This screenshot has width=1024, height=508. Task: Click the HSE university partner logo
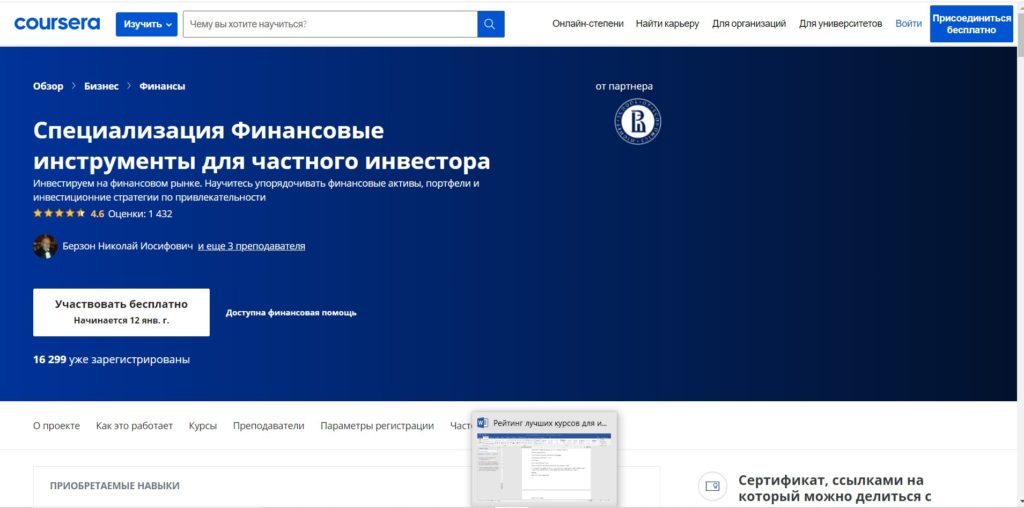(637, 122)
